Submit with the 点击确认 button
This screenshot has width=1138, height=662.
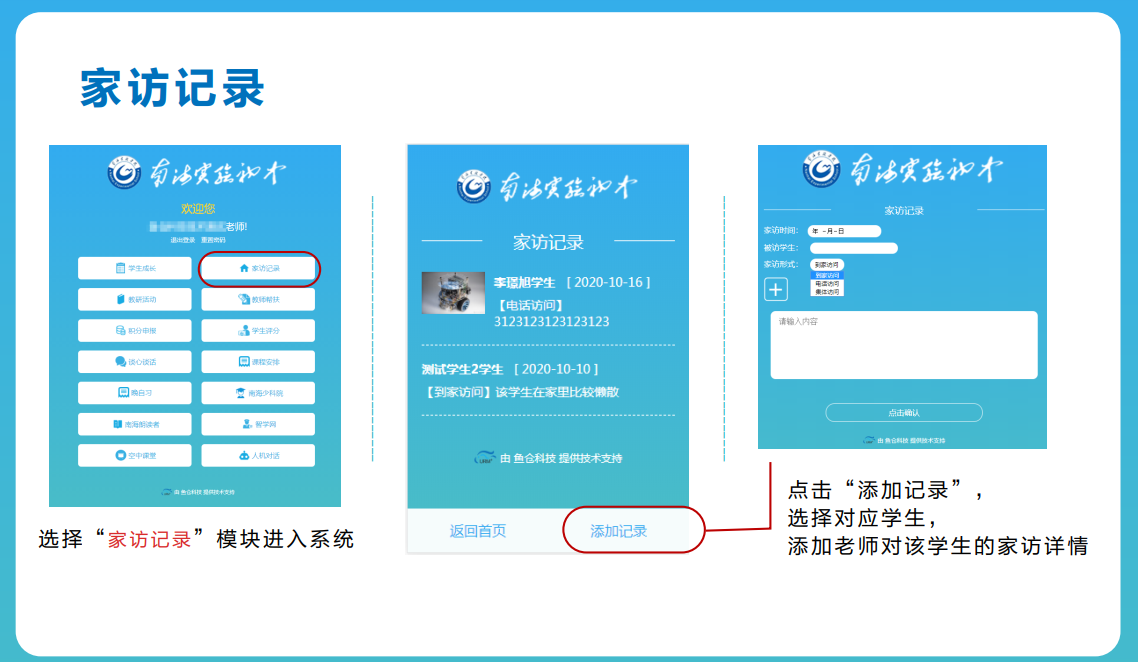tap(904, 412)
